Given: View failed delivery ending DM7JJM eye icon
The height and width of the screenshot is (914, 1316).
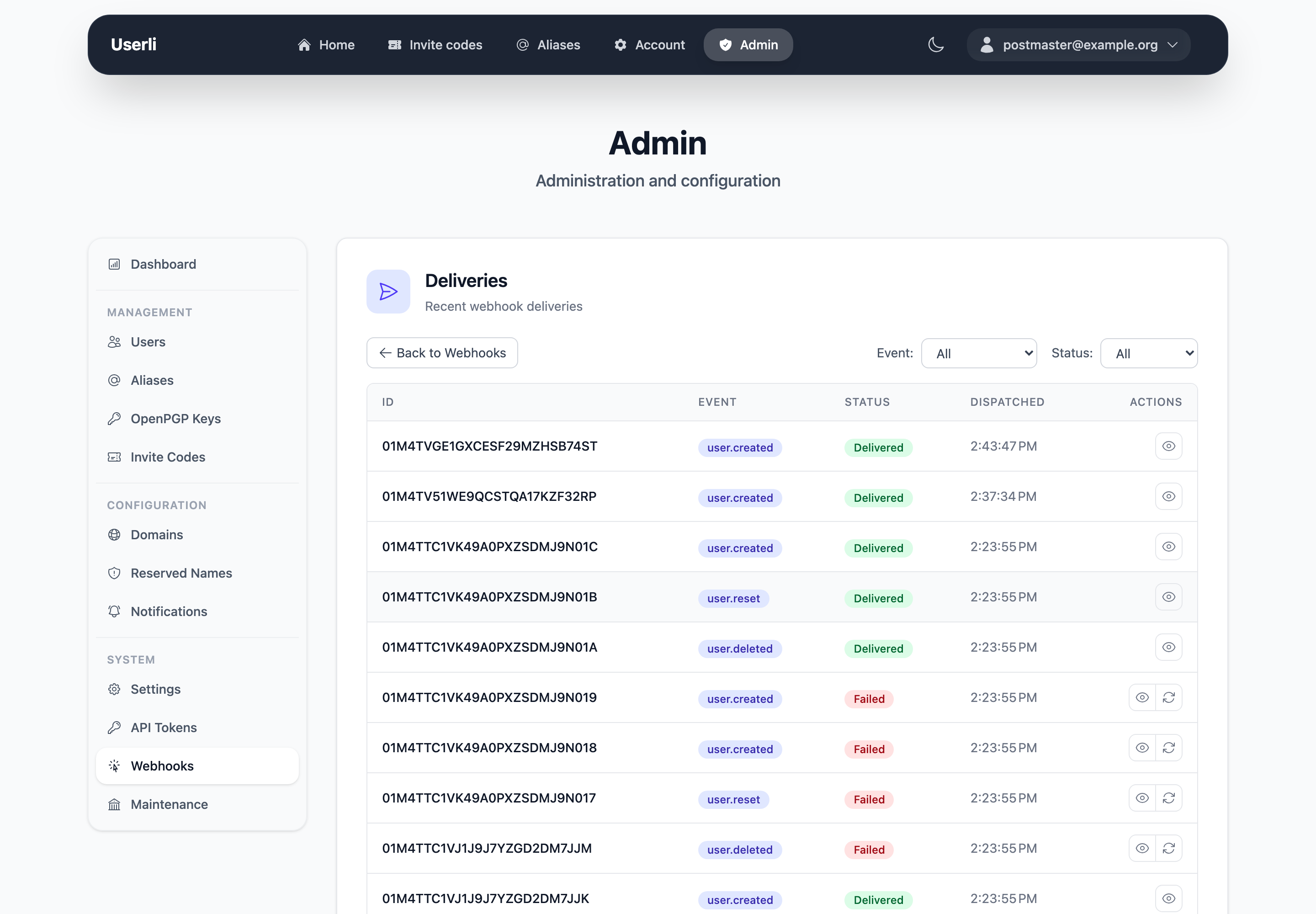Looking at the screenshot, I should 1142,849.
